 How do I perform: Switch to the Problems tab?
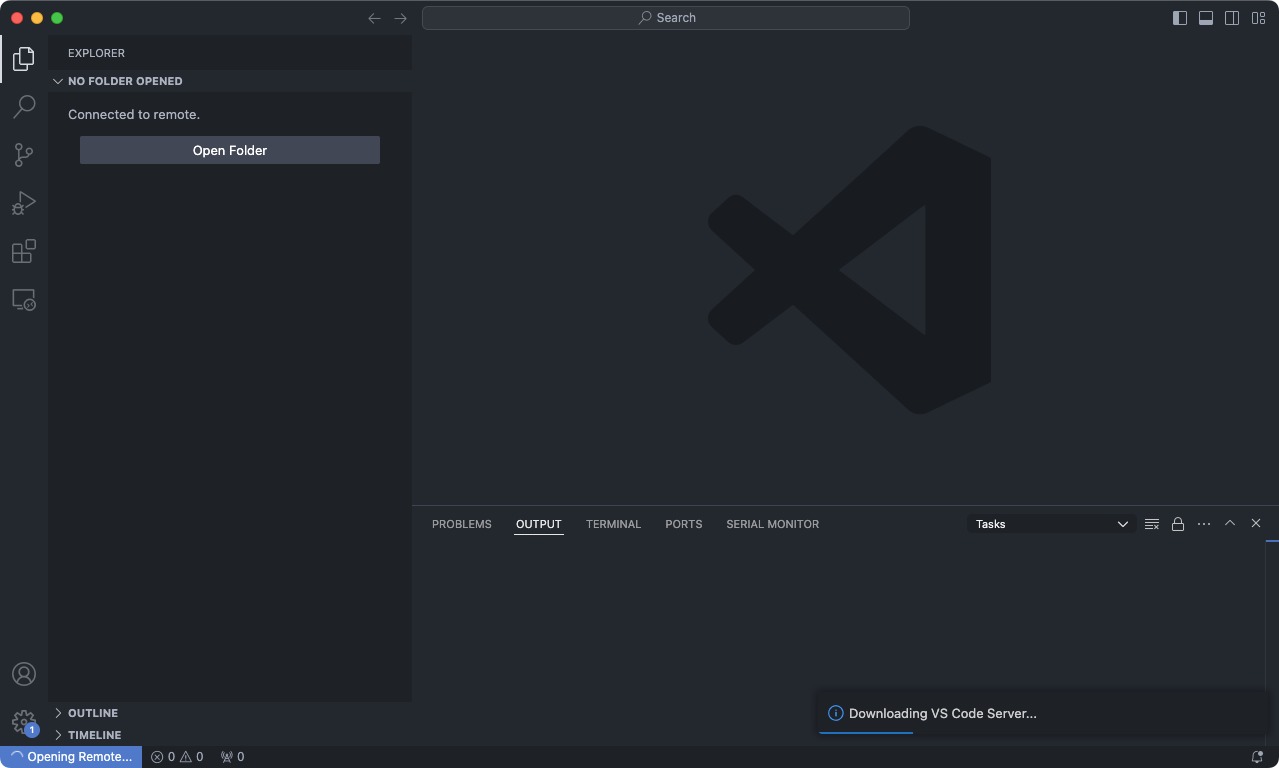coord(462,524)
